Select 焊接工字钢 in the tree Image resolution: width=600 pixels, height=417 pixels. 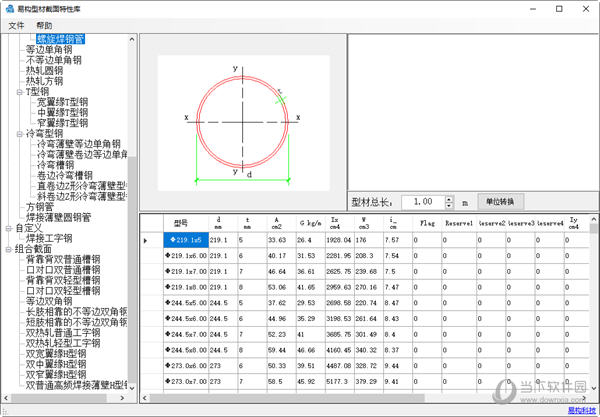pos(49,238)
